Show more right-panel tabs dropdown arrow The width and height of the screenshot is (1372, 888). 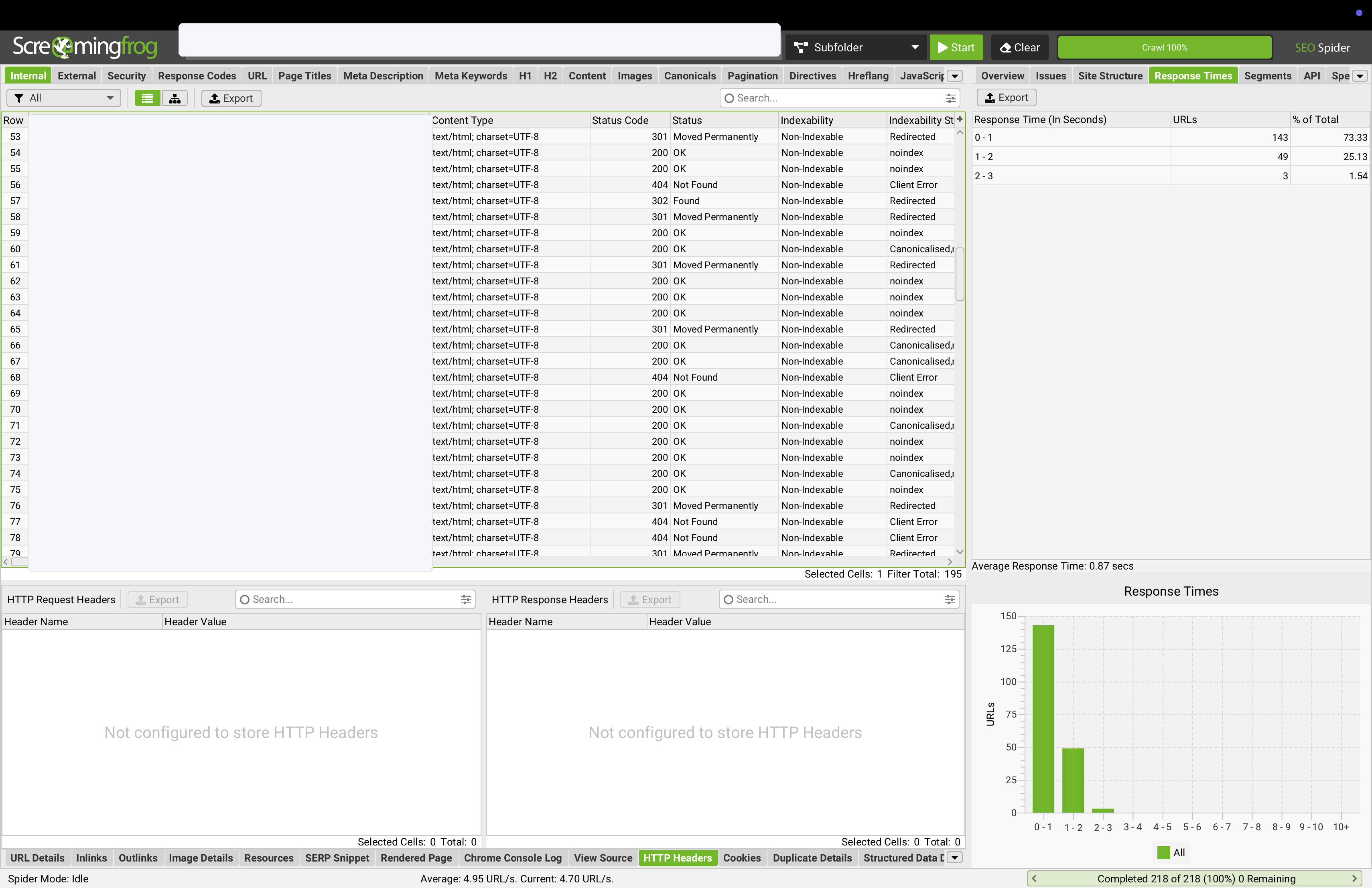click(1360, 76)
